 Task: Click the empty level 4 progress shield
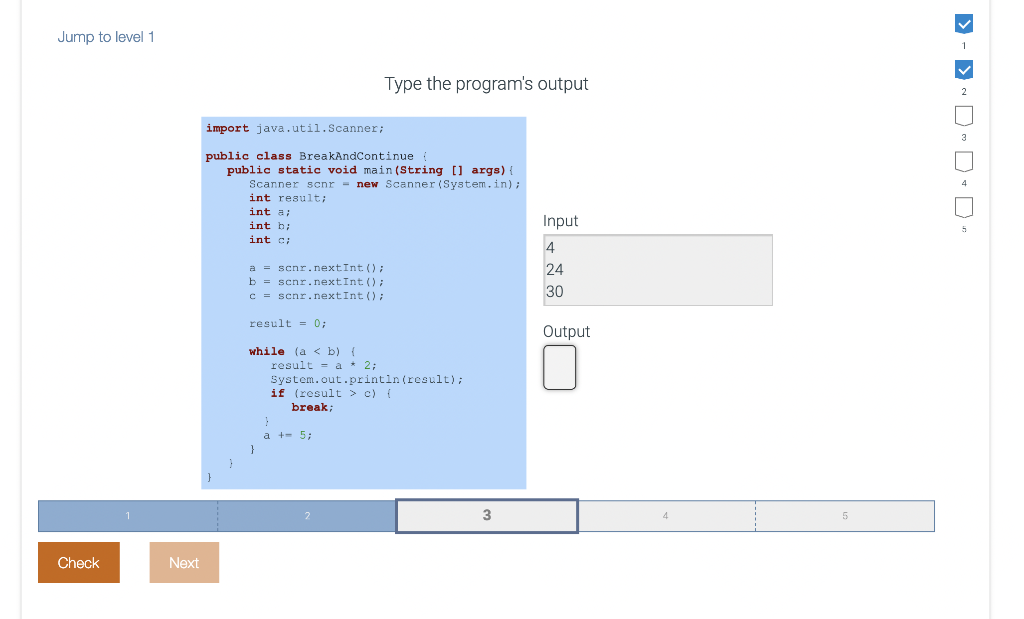click(x=963, y=161)
